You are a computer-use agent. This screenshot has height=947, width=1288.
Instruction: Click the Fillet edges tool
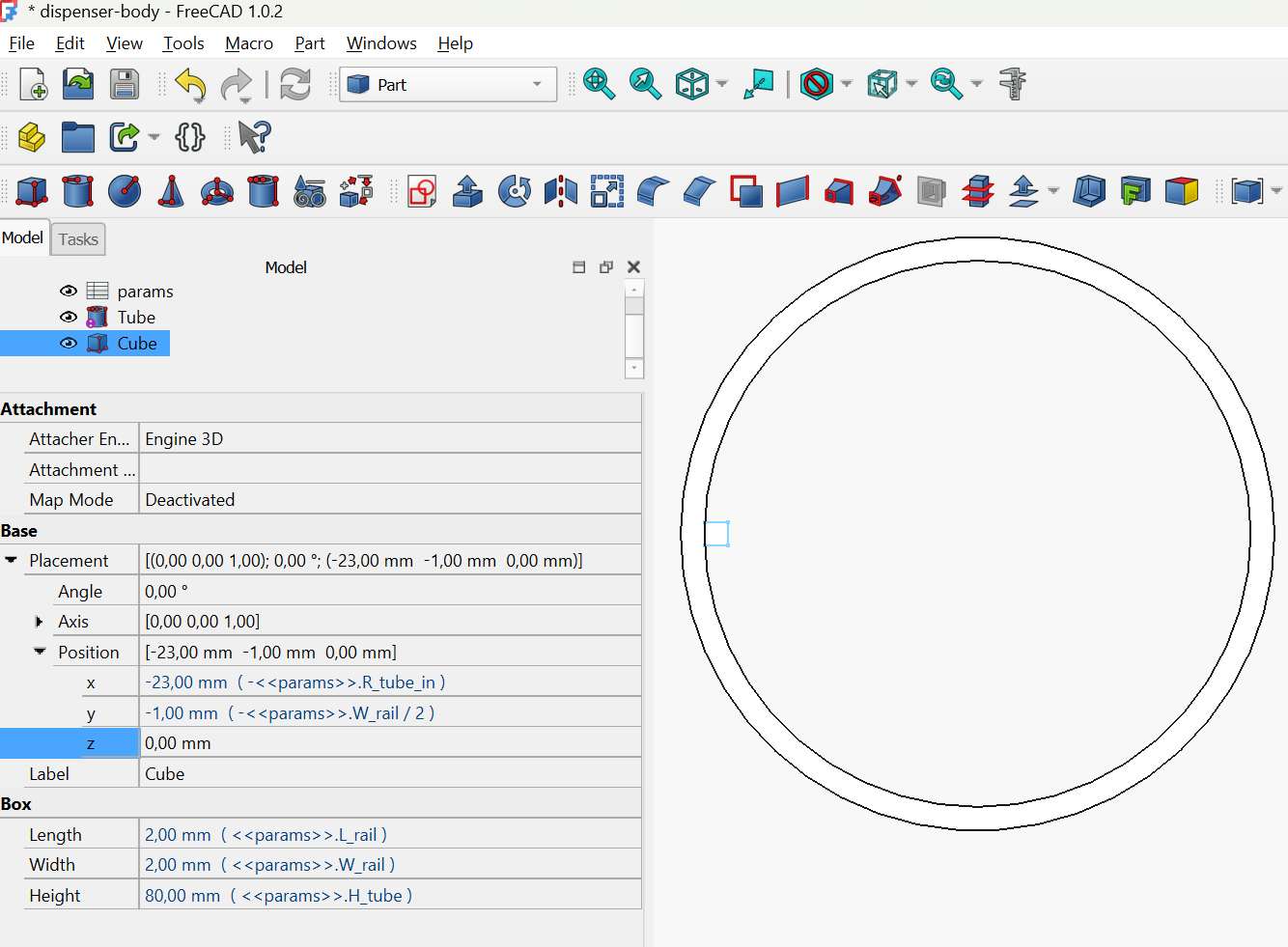(654, 191)
